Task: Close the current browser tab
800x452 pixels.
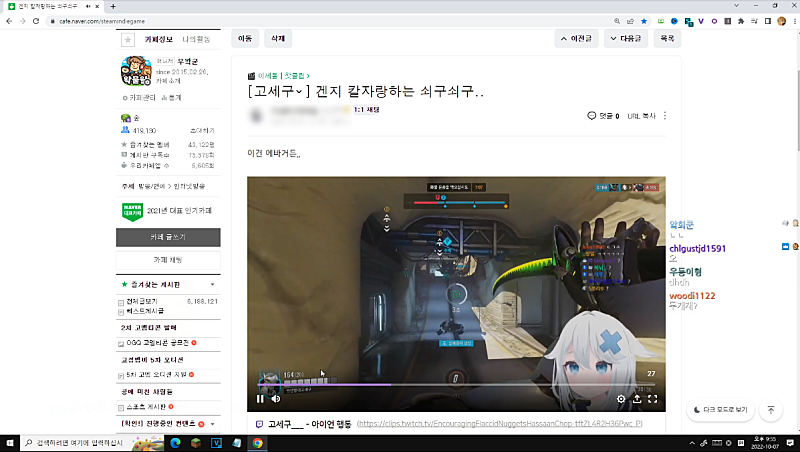Action: click(97, 6)
